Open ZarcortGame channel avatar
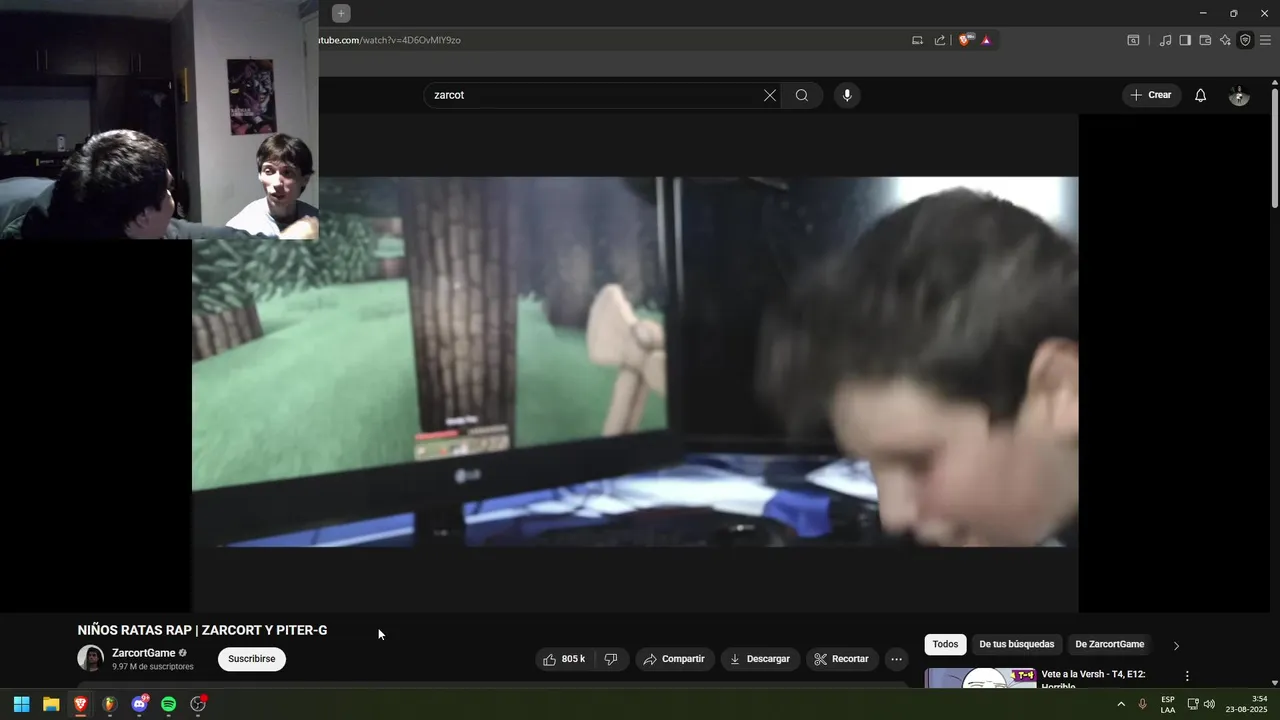This screenshot has height=720, width=1280. pyautogui.click(x=91, y=658)
